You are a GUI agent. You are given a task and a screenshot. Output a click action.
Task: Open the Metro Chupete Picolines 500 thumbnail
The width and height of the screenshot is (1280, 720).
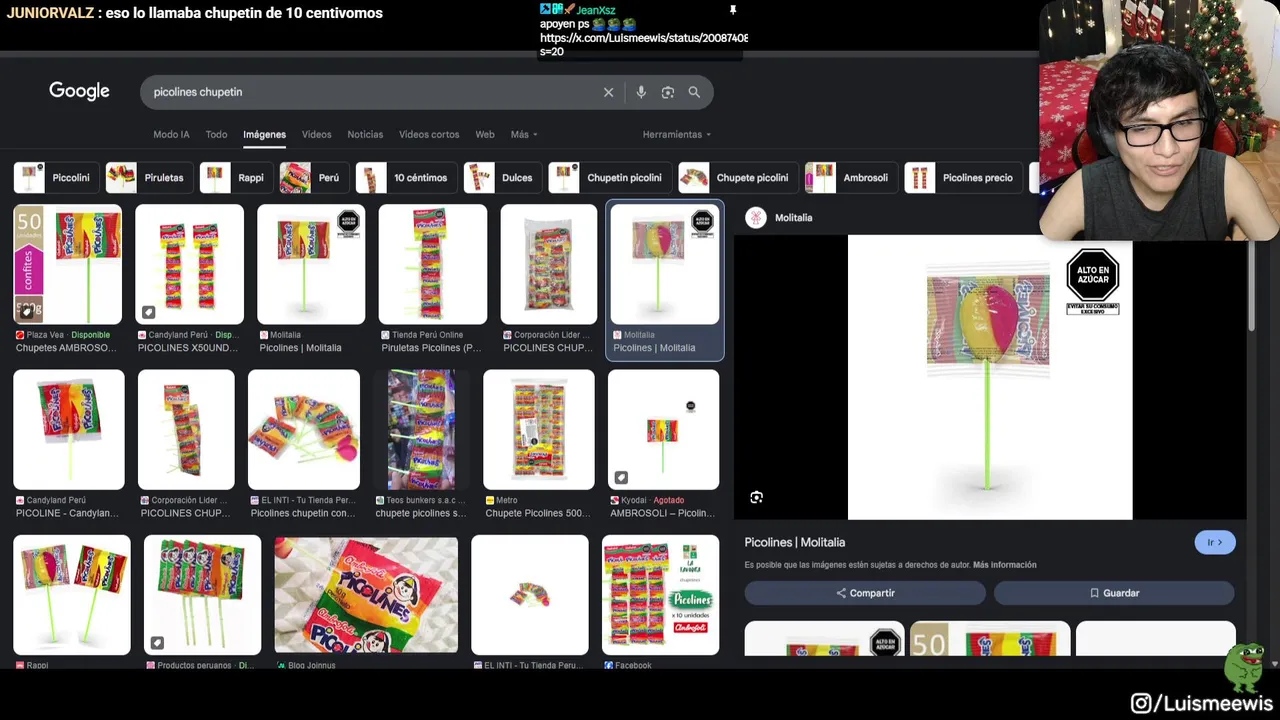pyautogui.click(x=539, y=430)
